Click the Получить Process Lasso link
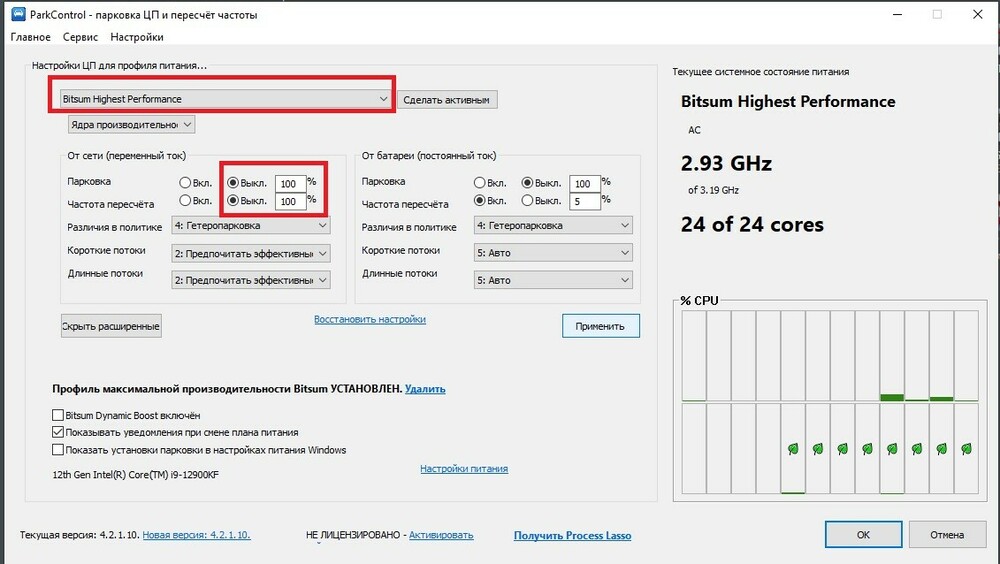 [573, 535]
